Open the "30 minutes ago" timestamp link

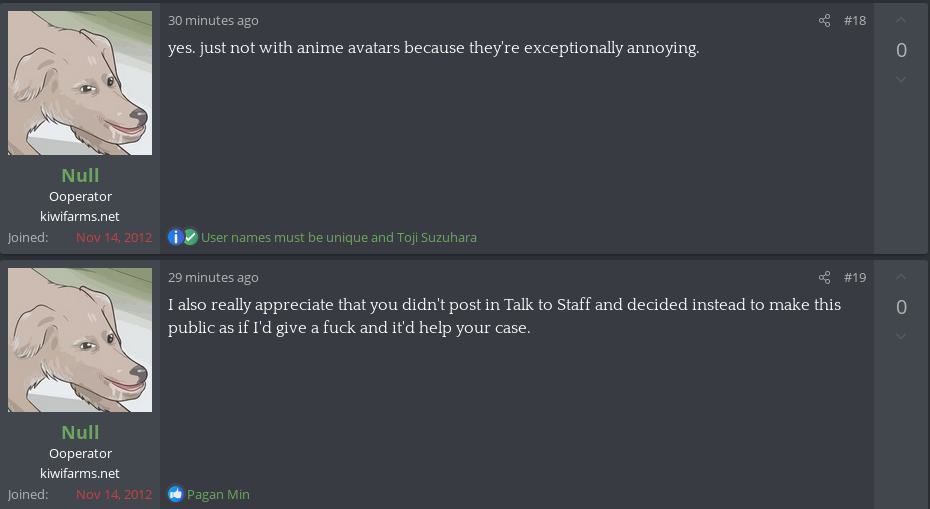[213, 21]
